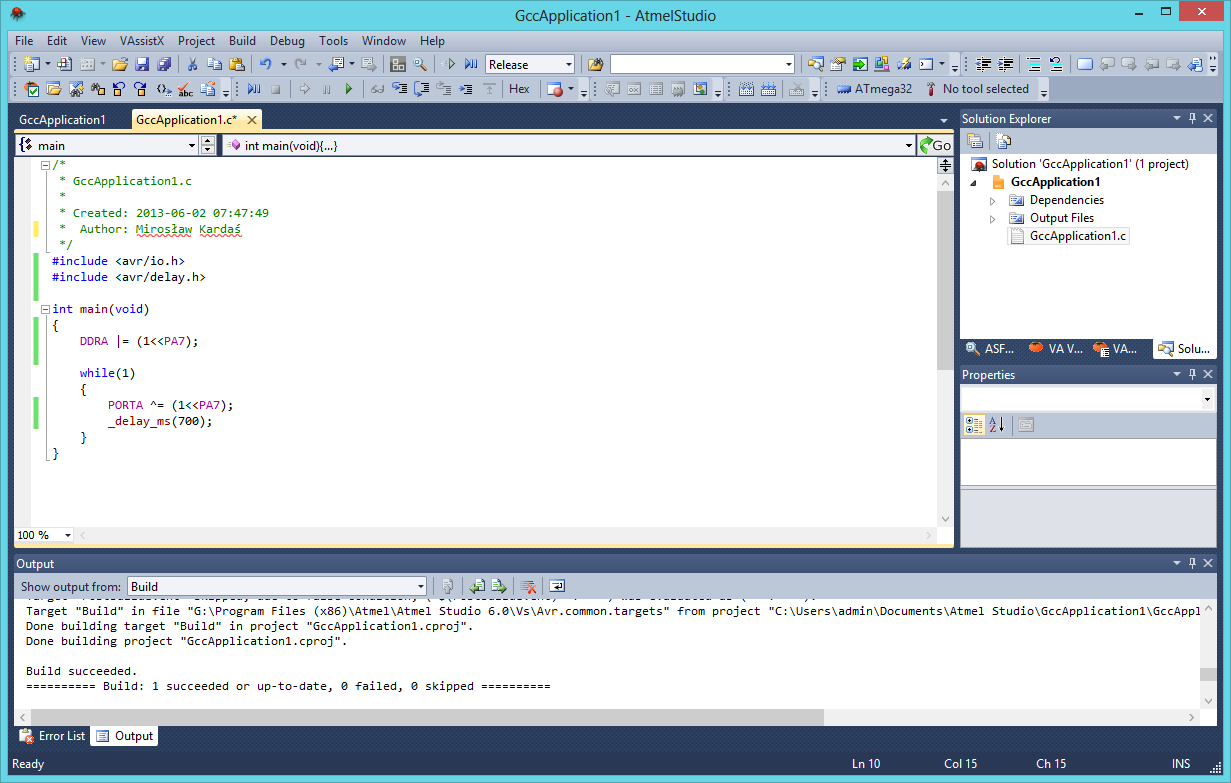Open the Debug menu

pyautogui.click(x=287, y=41)
